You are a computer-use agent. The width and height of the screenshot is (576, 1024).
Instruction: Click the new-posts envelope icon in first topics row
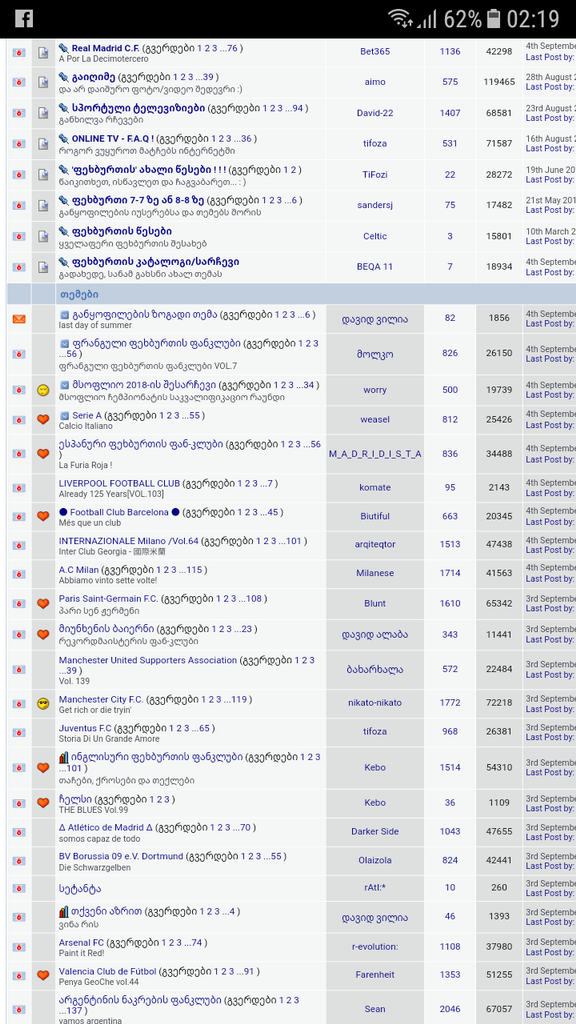click(19, 319)
